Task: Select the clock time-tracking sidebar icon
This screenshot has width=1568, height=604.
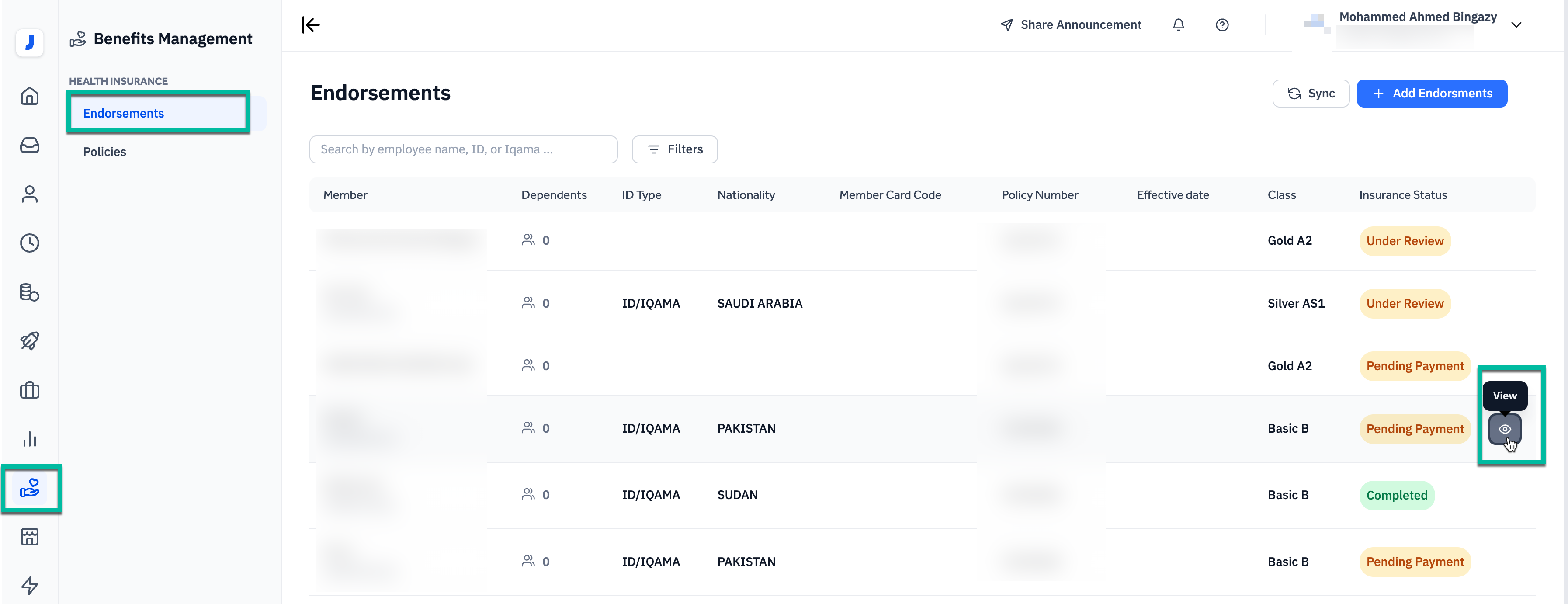Action: click(29, 243)
